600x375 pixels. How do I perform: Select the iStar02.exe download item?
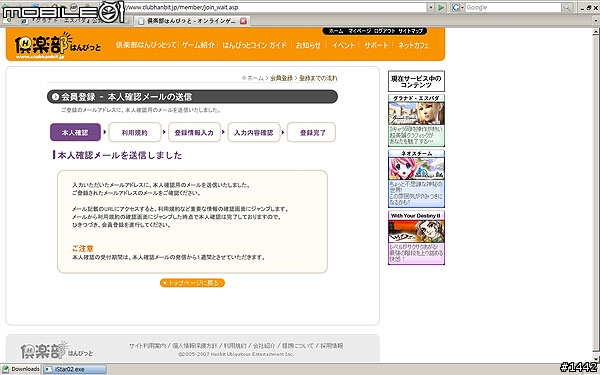[x=74, y=369]
